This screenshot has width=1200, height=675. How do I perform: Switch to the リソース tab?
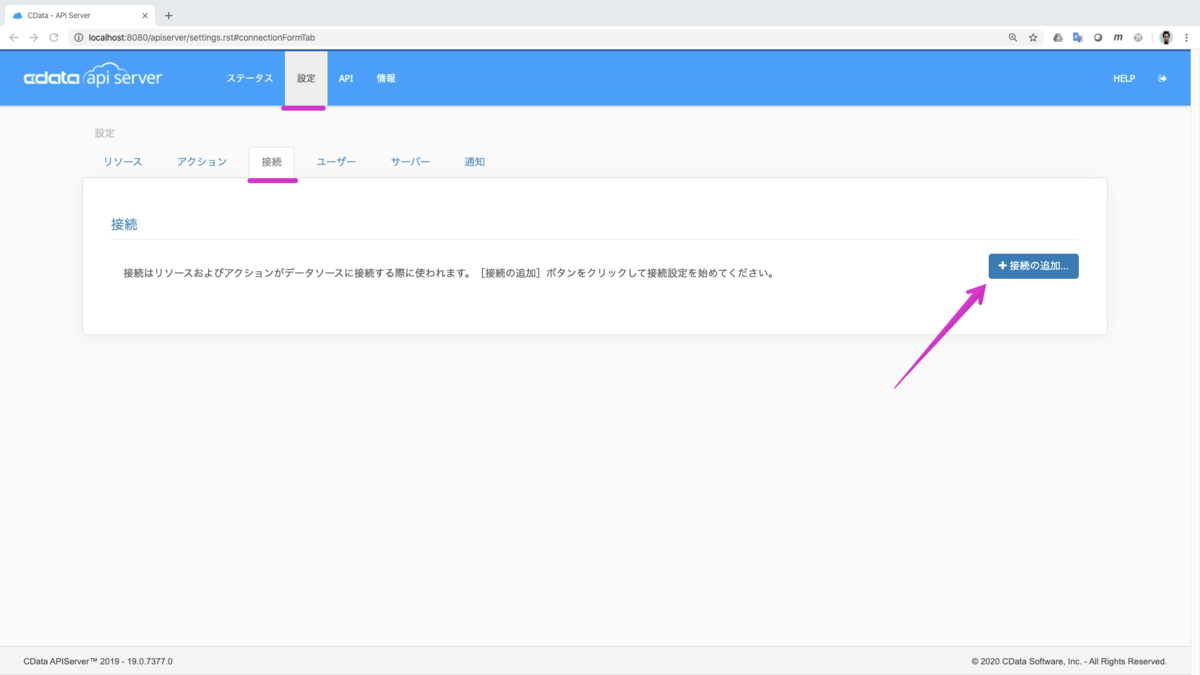click(123, 162)
